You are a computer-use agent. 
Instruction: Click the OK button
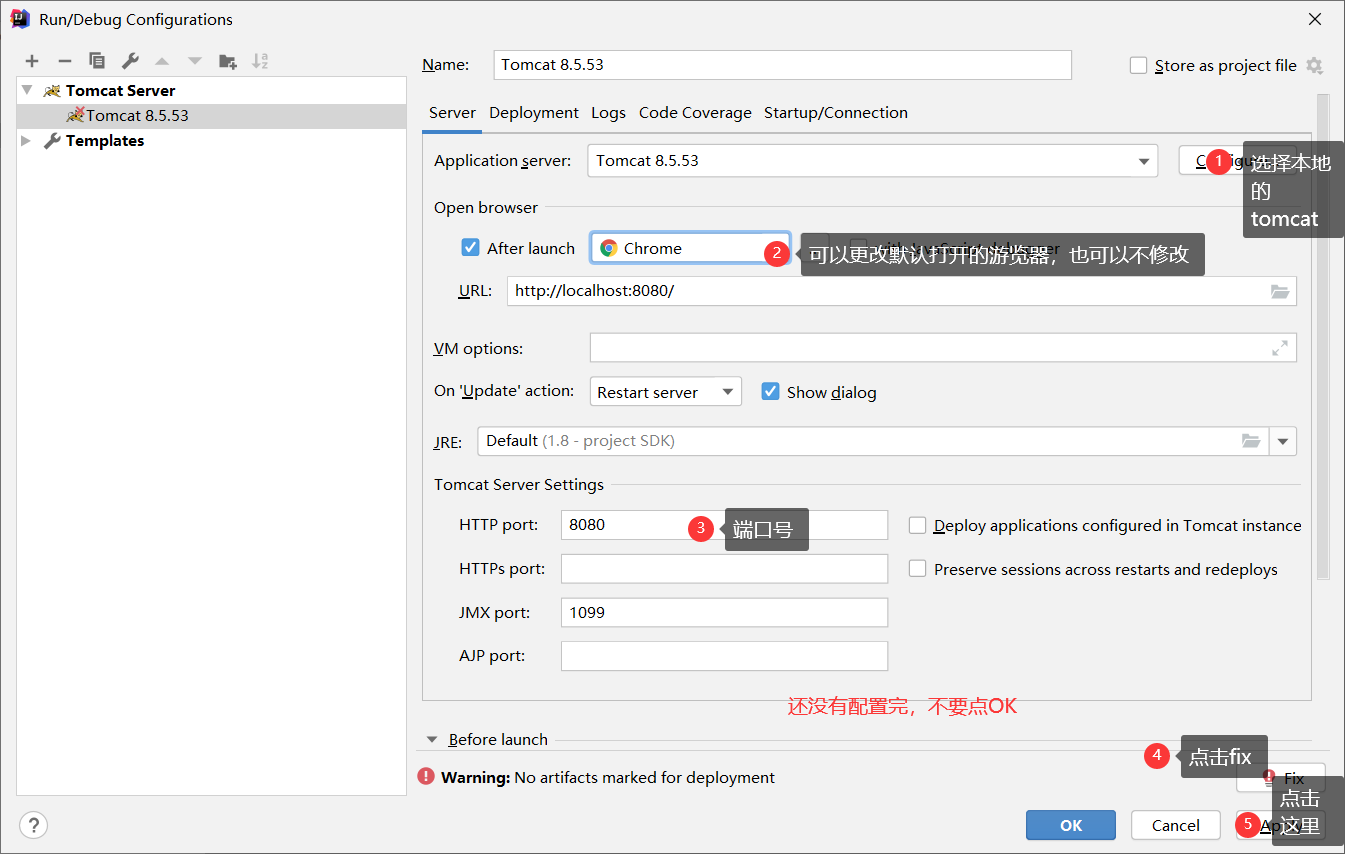[x=1071, y=825]
